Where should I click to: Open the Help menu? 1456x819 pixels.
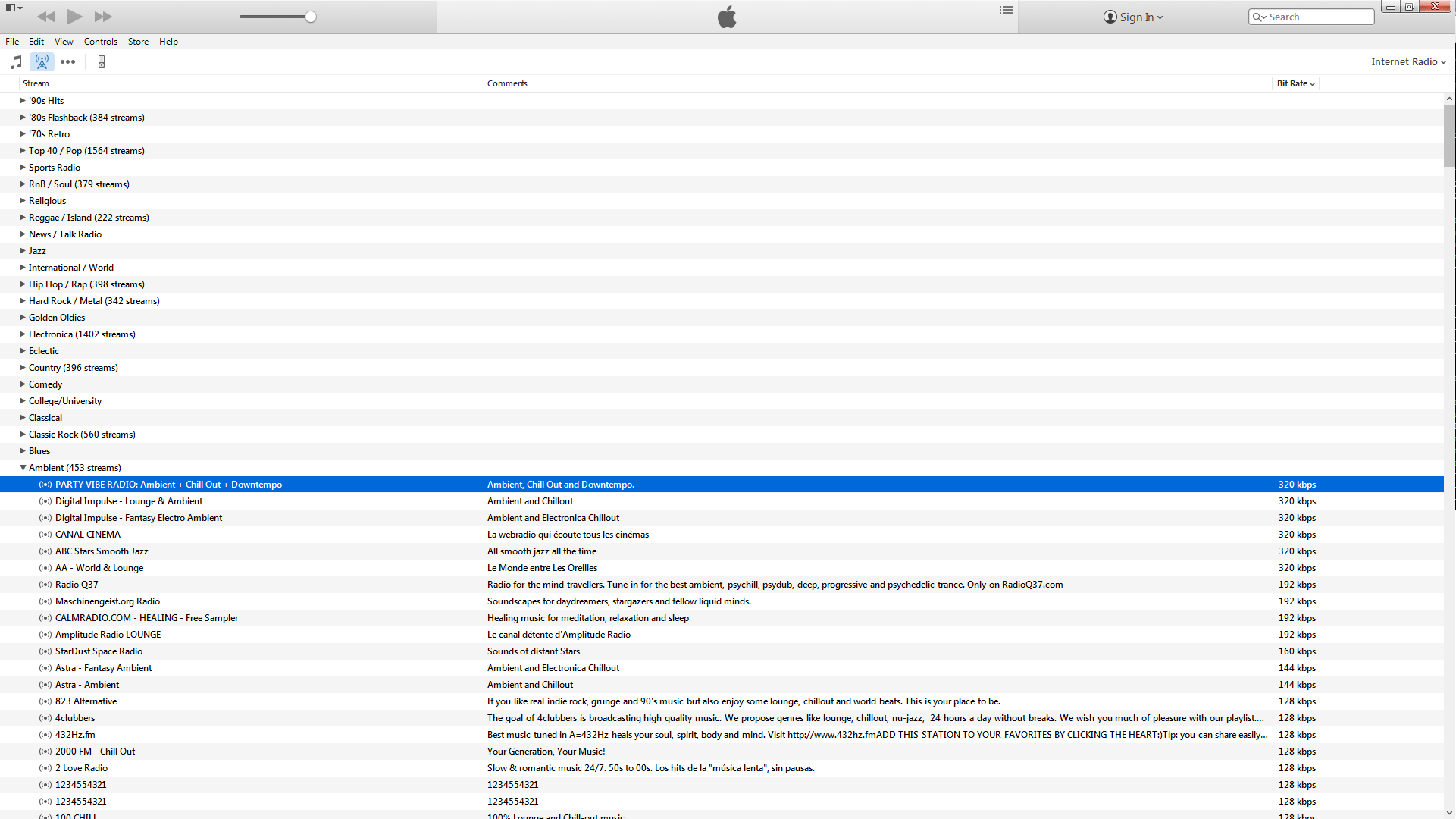coord(168,42)
